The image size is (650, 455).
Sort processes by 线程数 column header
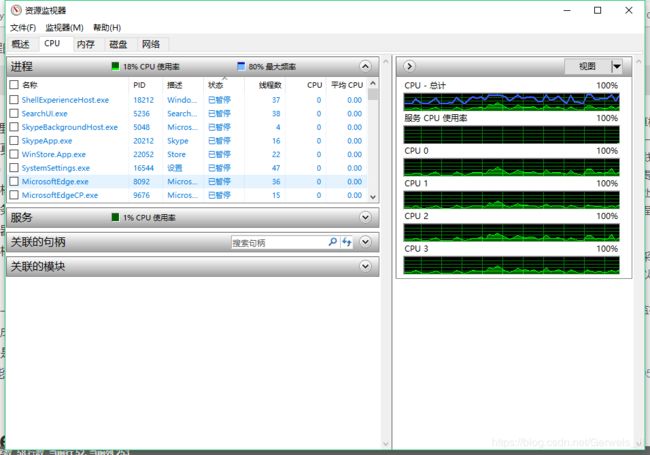[x=270, y=85]
